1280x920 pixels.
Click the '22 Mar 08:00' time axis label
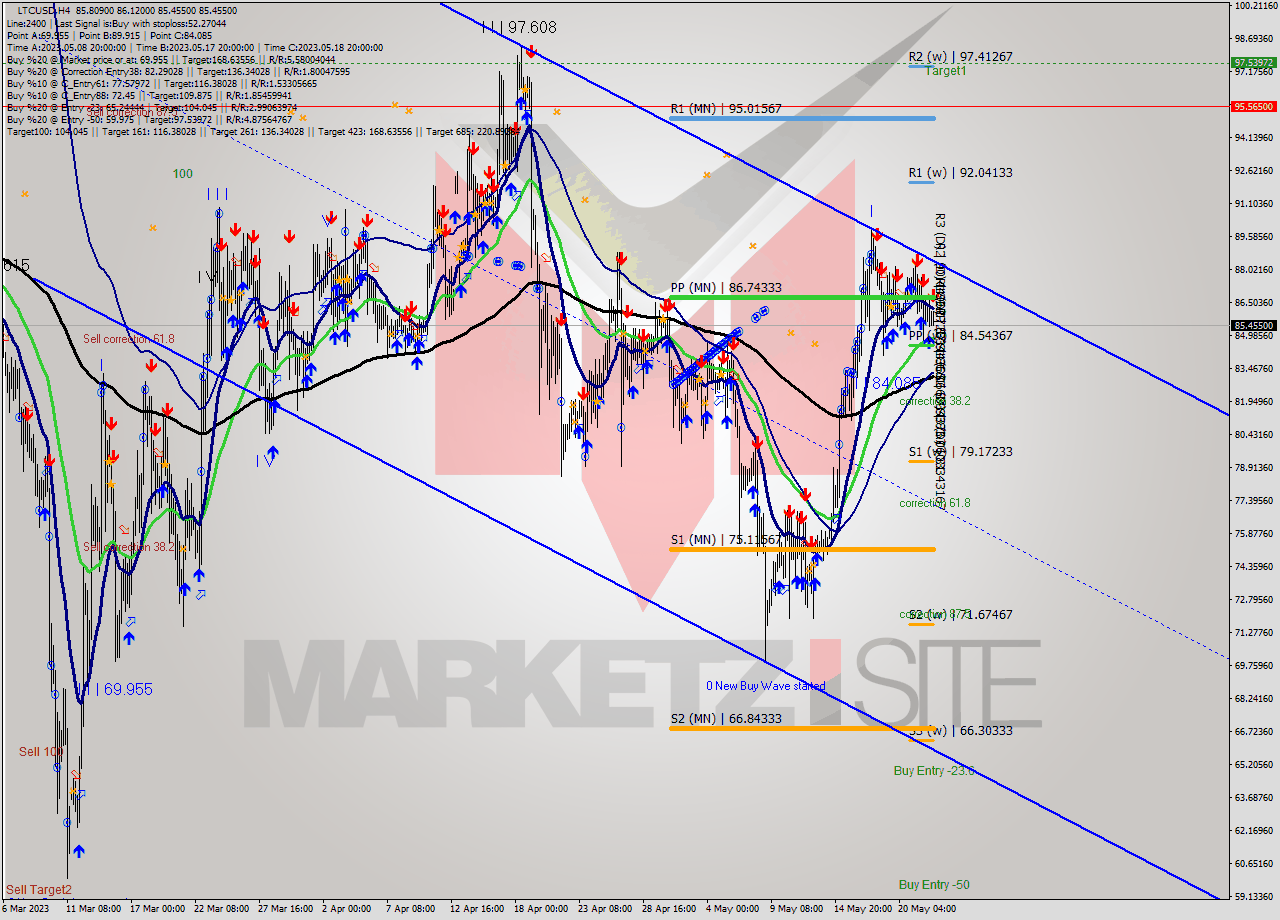222,909
